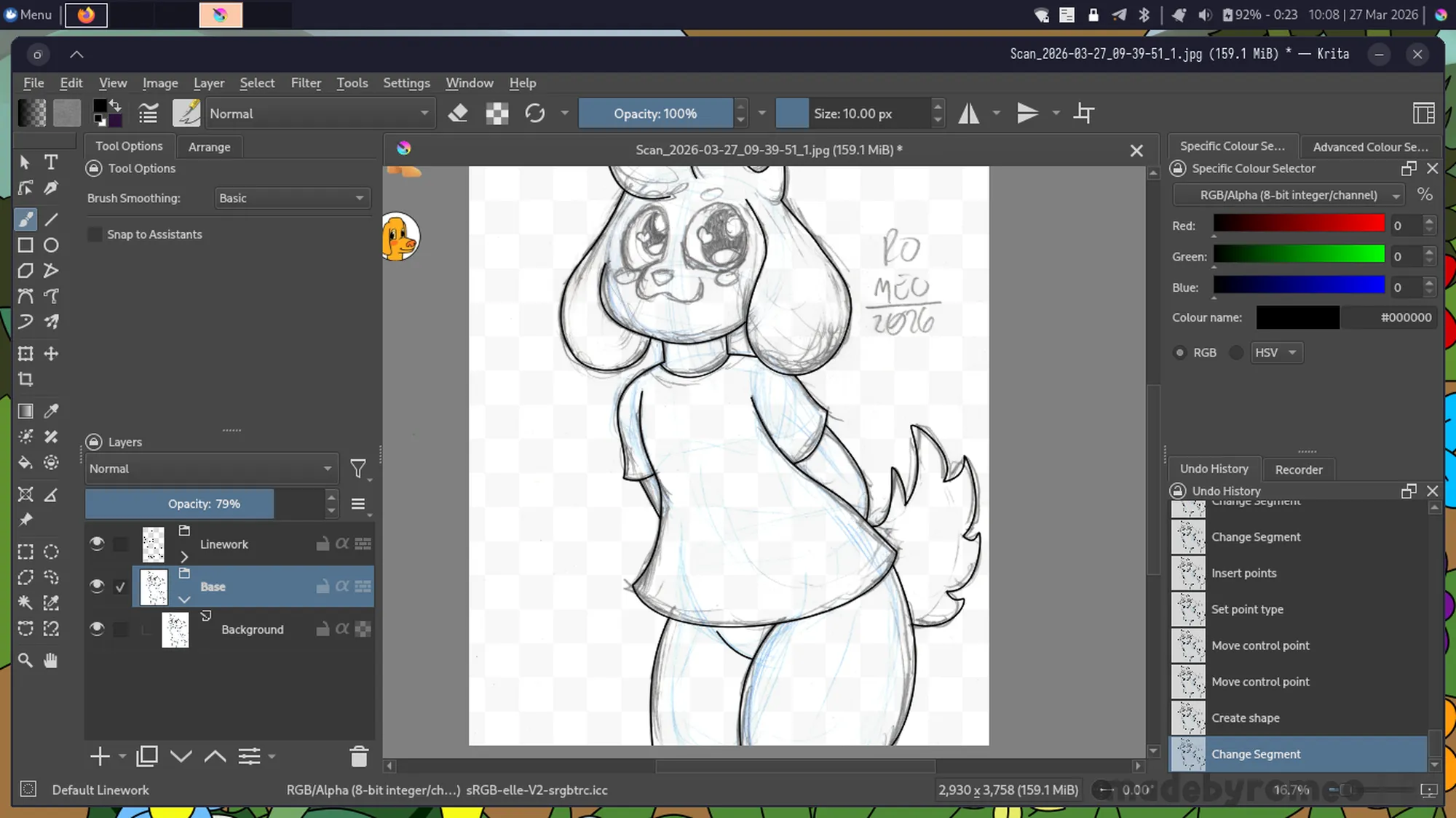Click horizontal mirror tool icon

(x=968, y=114)
